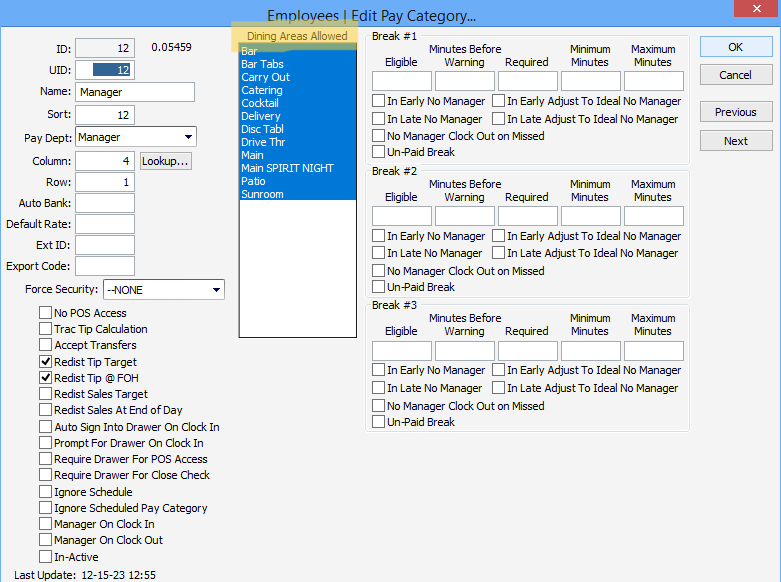781x582 pixels.
Task: Click Break #3 Minimum Minutes field
Action: tap(591, 351)
